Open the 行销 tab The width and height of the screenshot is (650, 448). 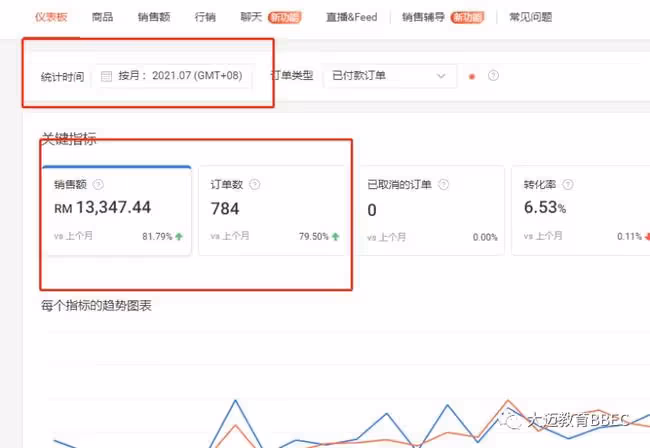(x=205, y=17)
